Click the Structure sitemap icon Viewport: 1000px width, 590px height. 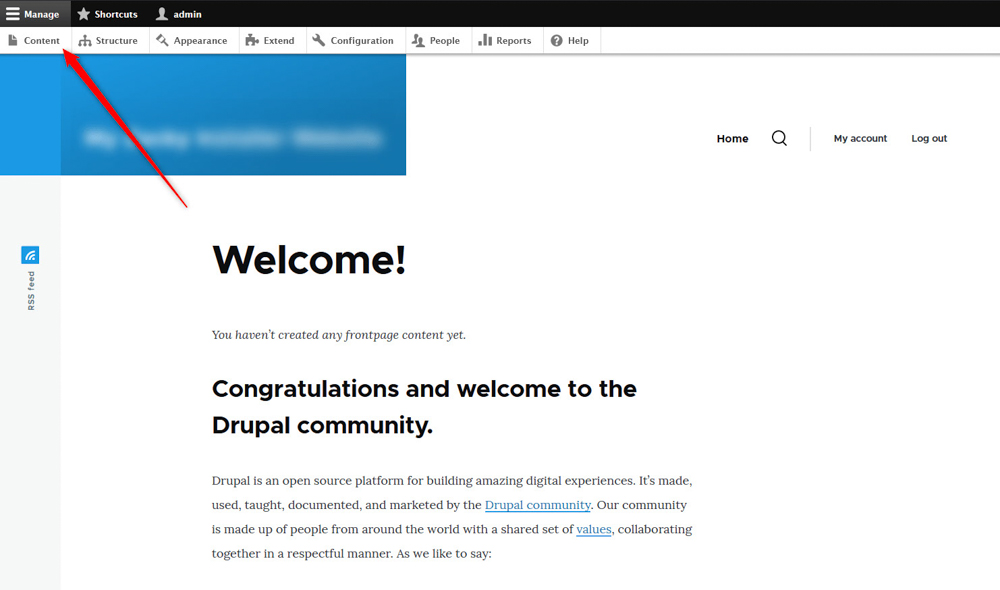83,40
